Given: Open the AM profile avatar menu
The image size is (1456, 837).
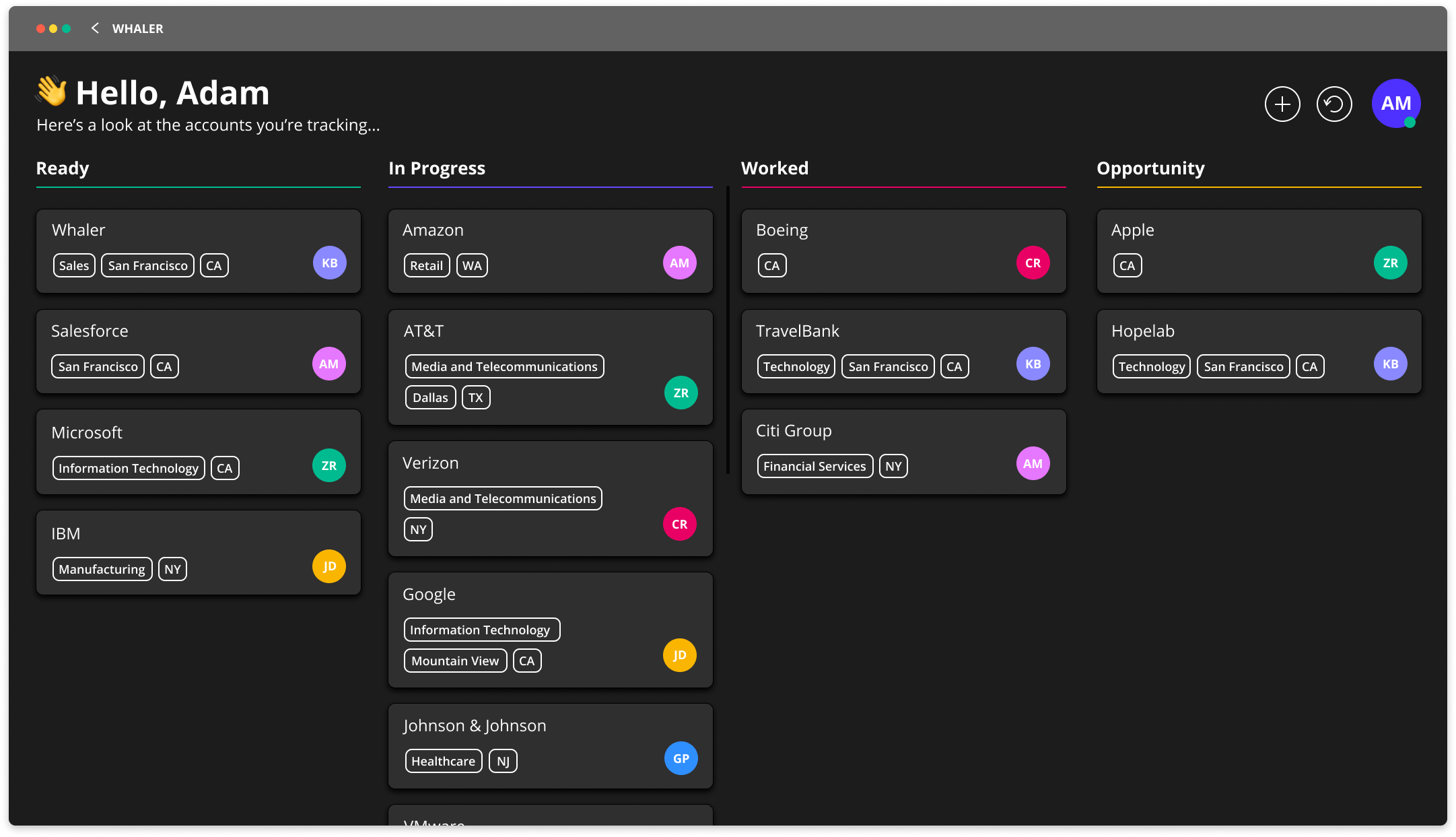Looking at the screenshot, I should pyautogui.click(x=1395, y=104).
